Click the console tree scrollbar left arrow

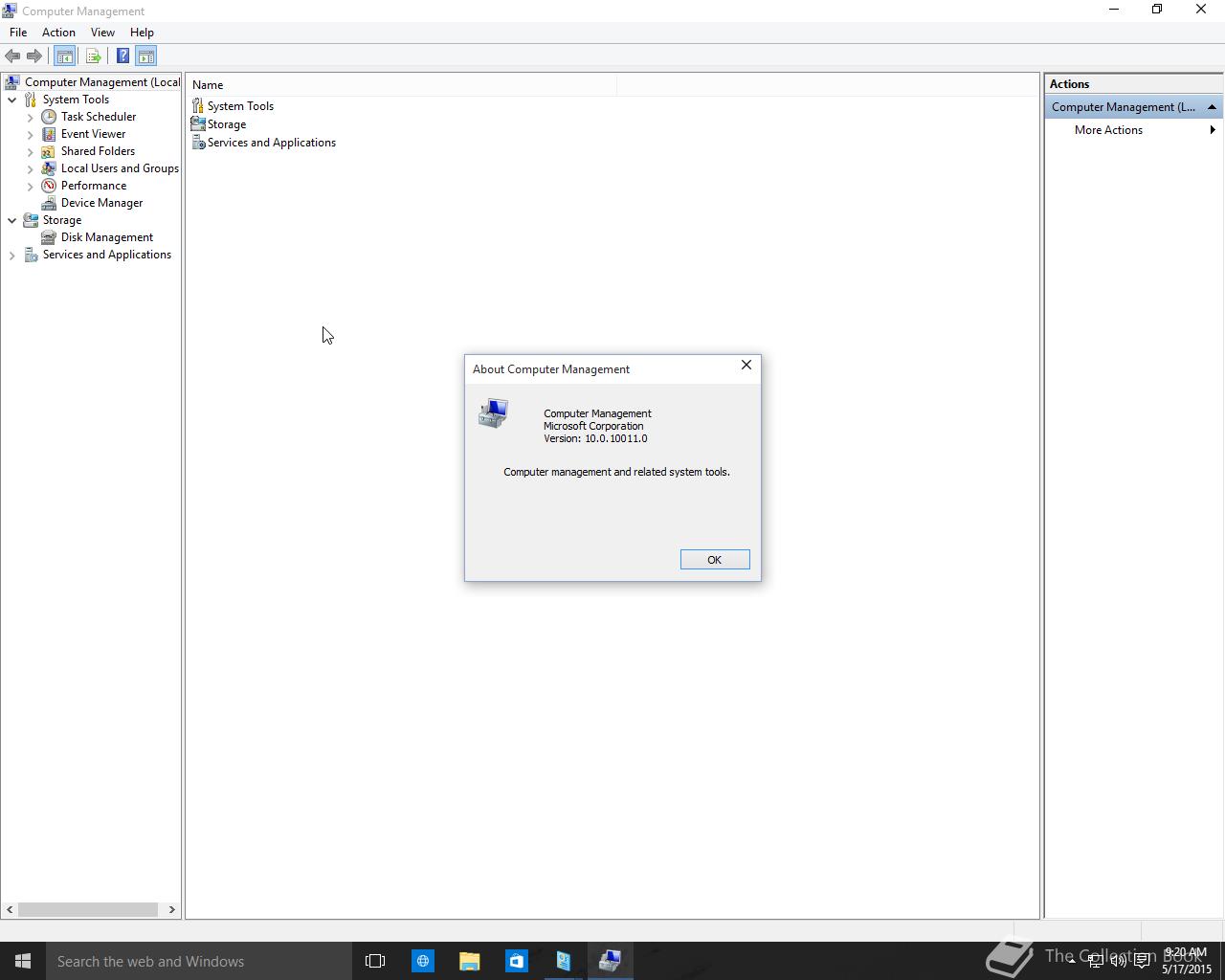point(10,909)
